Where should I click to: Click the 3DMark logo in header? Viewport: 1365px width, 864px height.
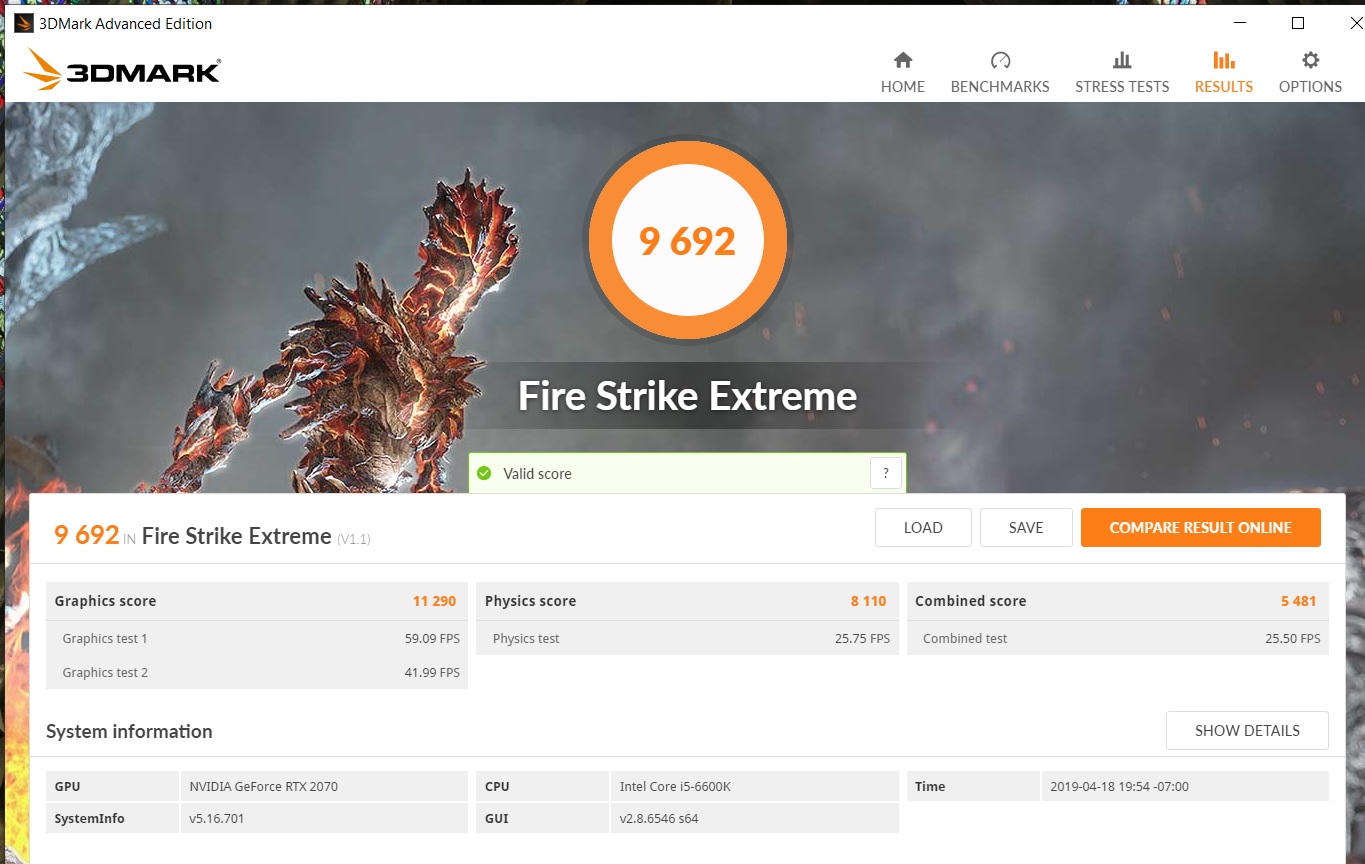122,71
